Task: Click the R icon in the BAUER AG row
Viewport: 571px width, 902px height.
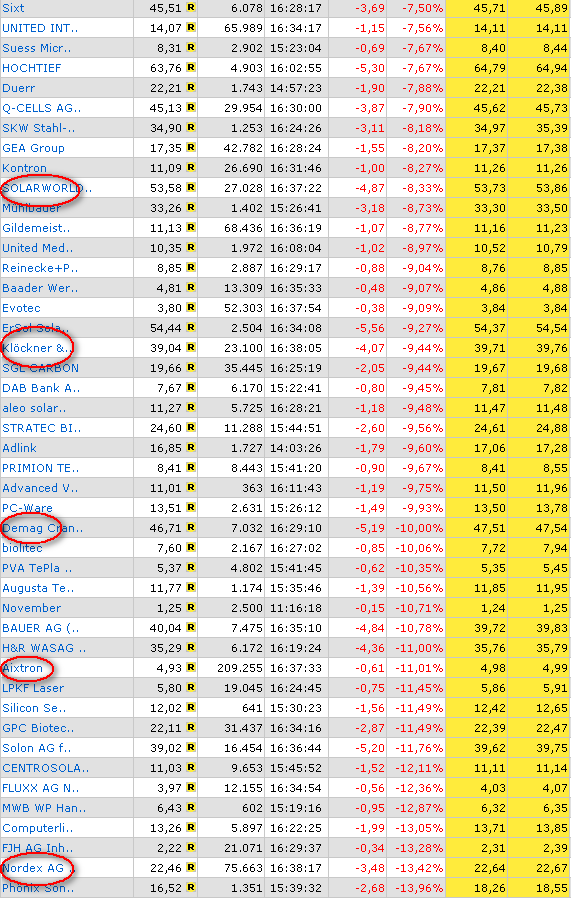Action: [191, 628]
